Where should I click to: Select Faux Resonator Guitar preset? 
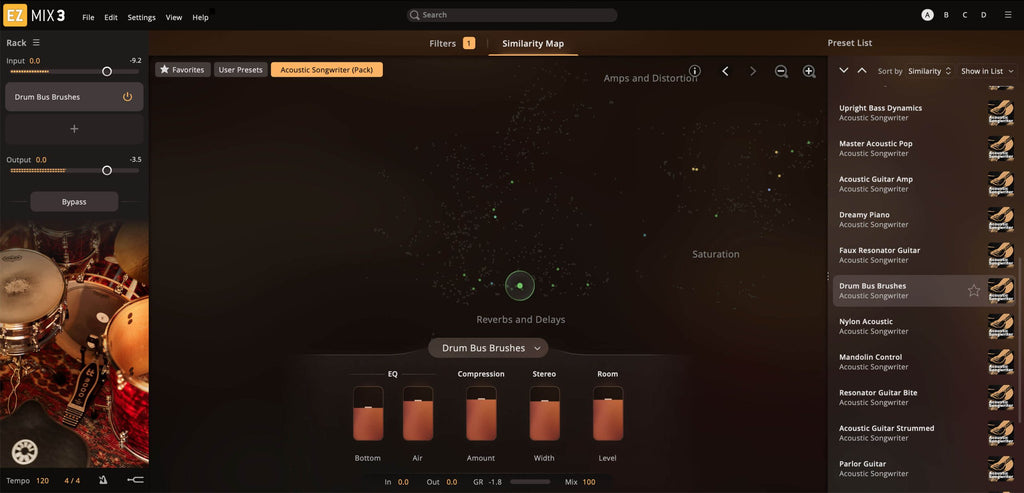[925, 255]
